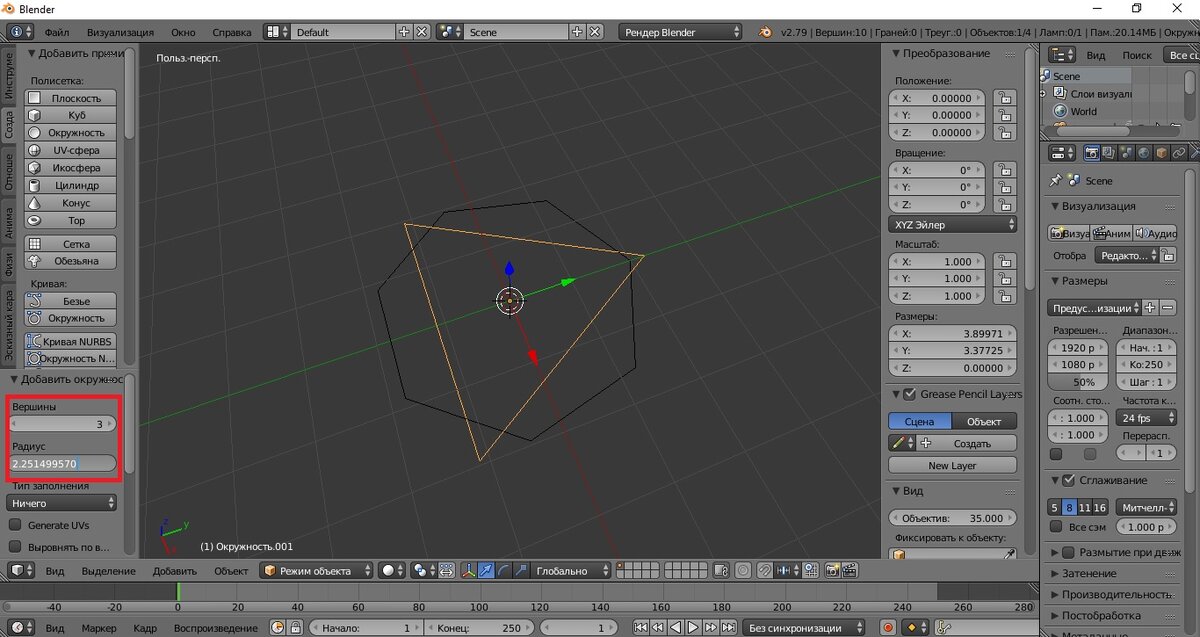The image size is (1200, 637).
Task: Add an Icosphere (Икосфера)
Action: point(70,168)
